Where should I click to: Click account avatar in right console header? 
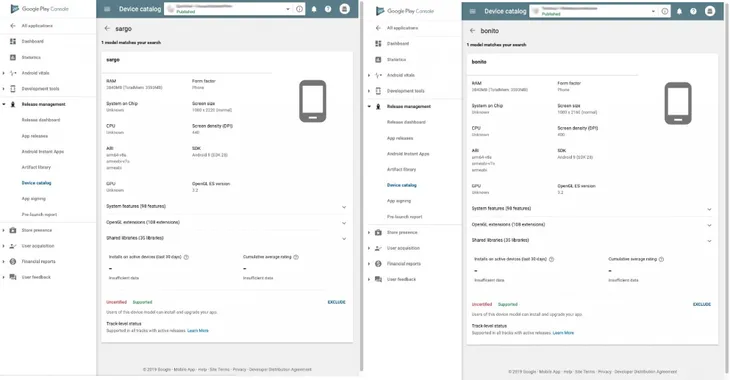pyautogui.click(x=710, y=11)
